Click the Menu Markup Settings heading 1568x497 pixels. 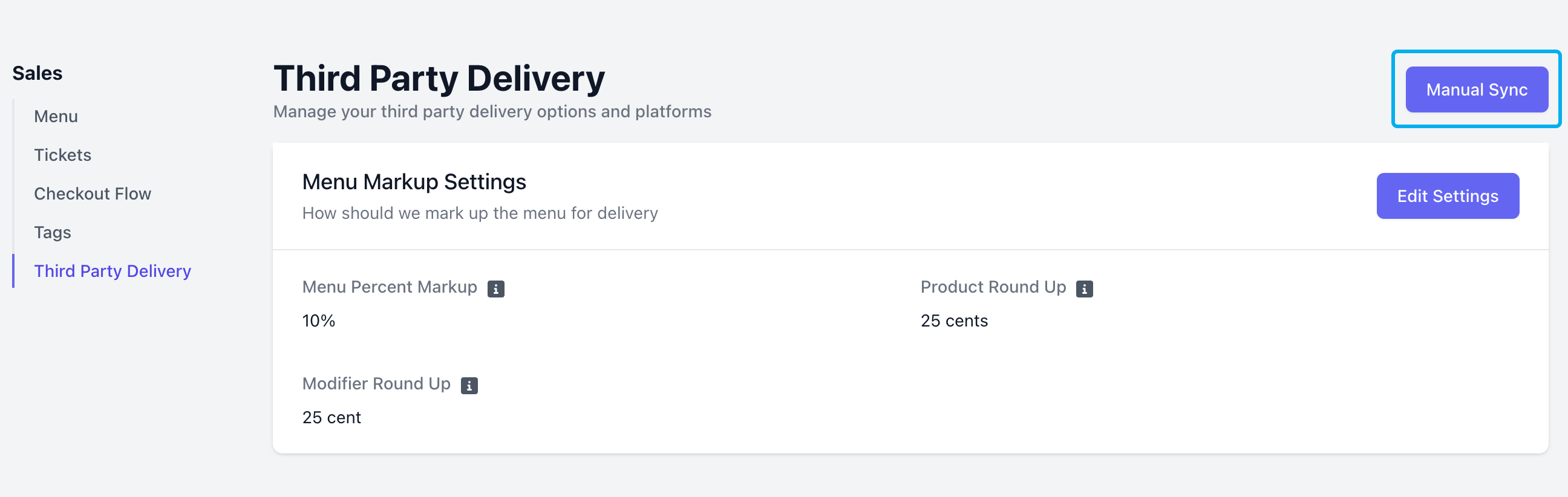pos(414,182)
